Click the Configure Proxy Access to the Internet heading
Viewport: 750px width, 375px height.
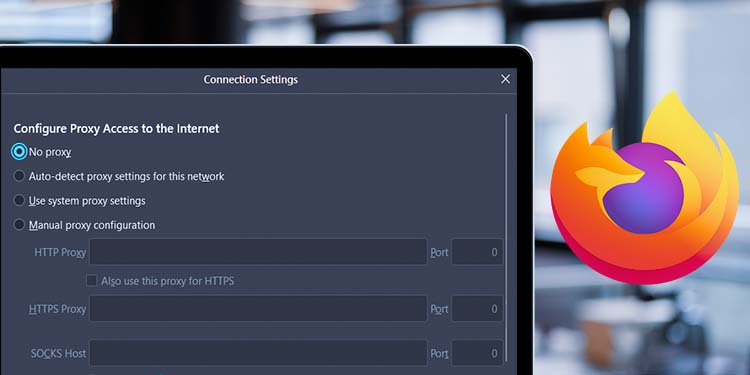[116, 129]
